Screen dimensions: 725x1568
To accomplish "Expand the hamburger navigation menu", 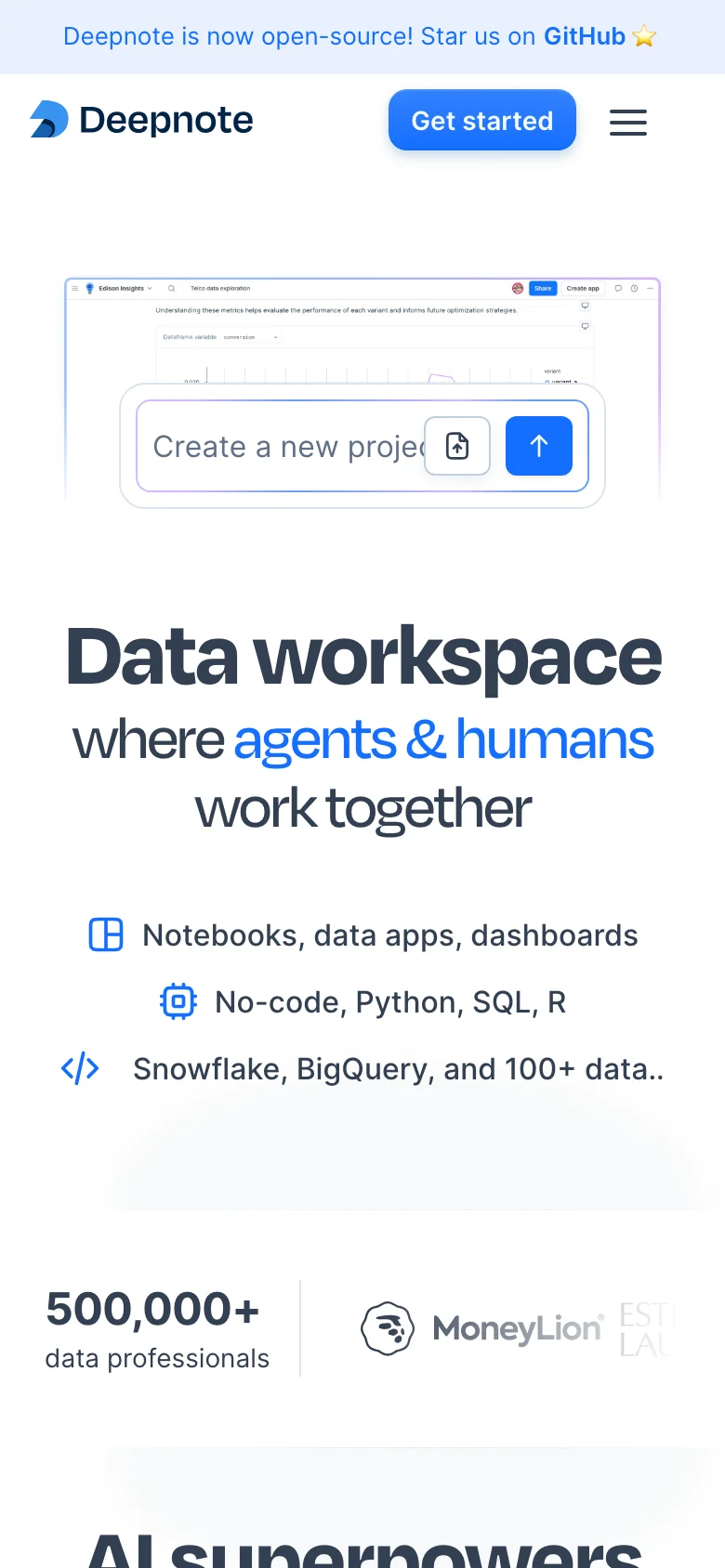I will [x=627, y=122].
